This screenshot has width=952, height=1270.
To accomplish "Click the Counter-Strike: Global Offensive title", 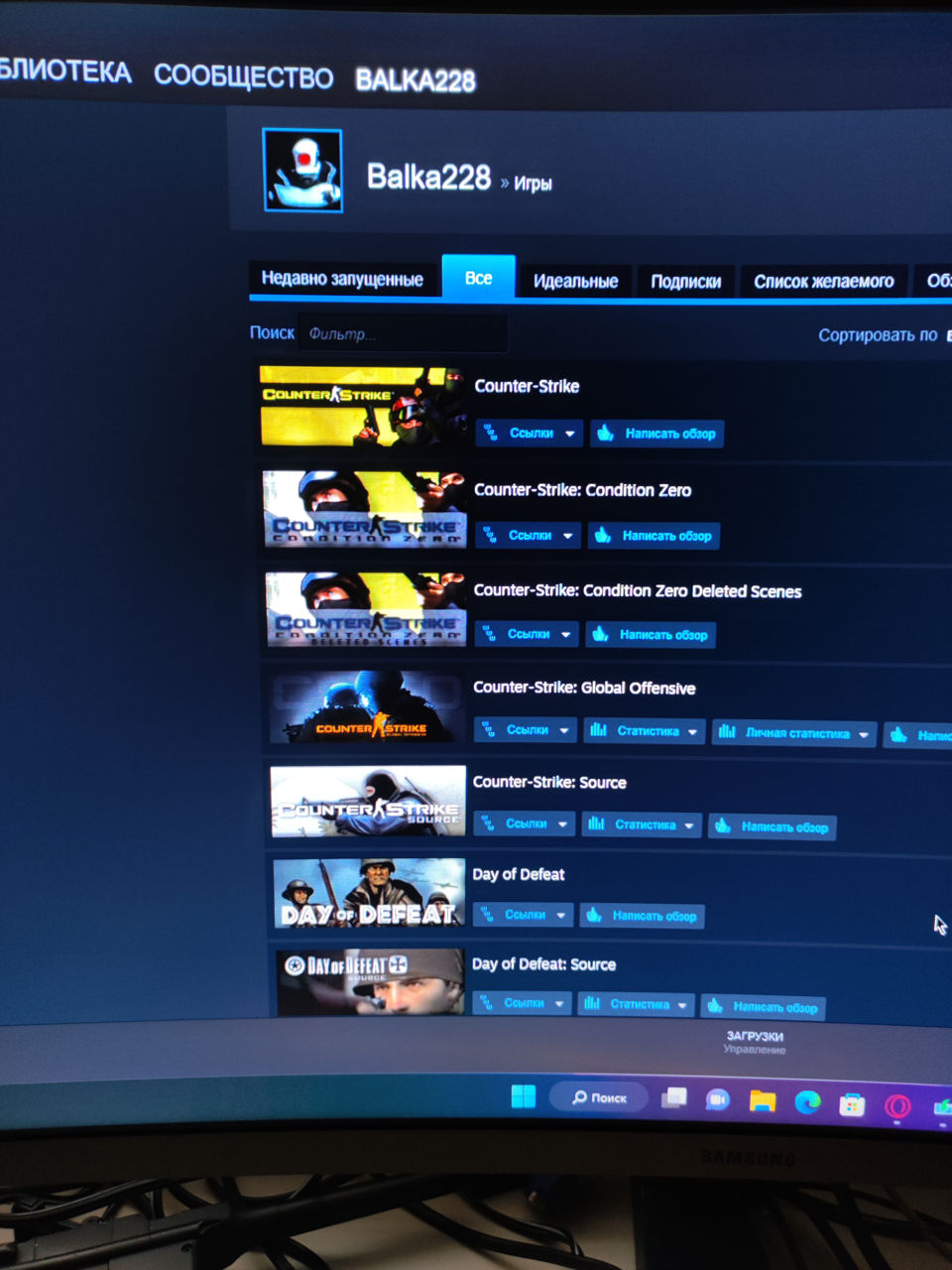I will click(584, 688).
